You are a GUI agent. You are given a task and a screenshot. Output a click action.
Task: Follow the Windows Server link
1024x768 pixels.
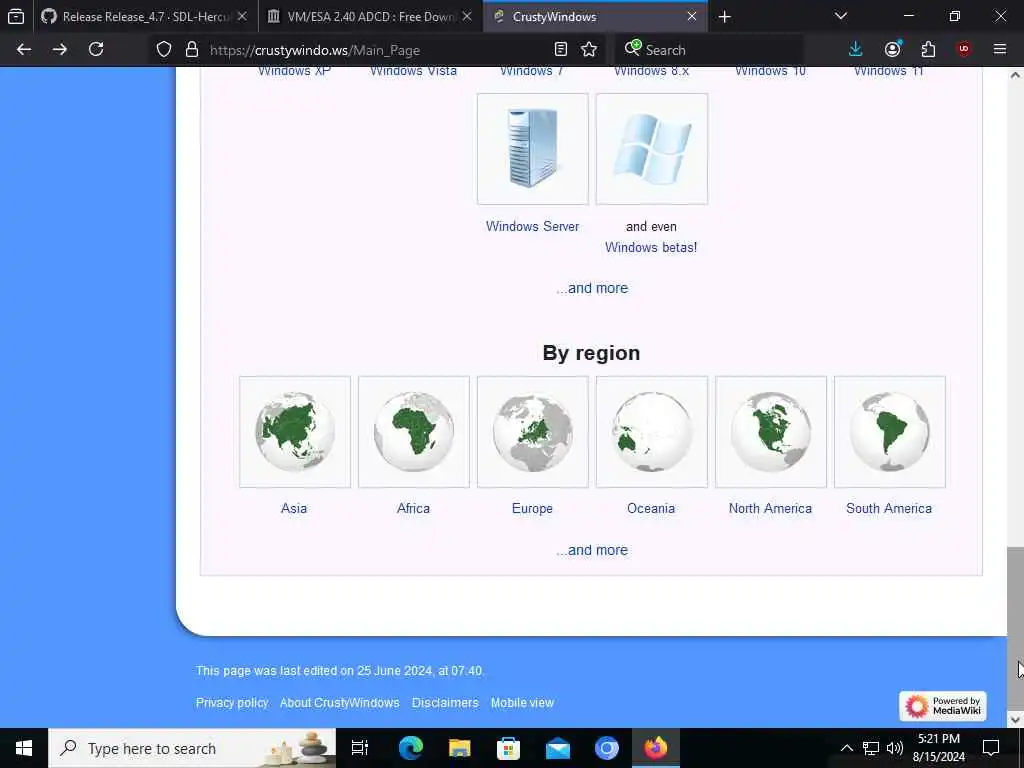pos(532,227)
